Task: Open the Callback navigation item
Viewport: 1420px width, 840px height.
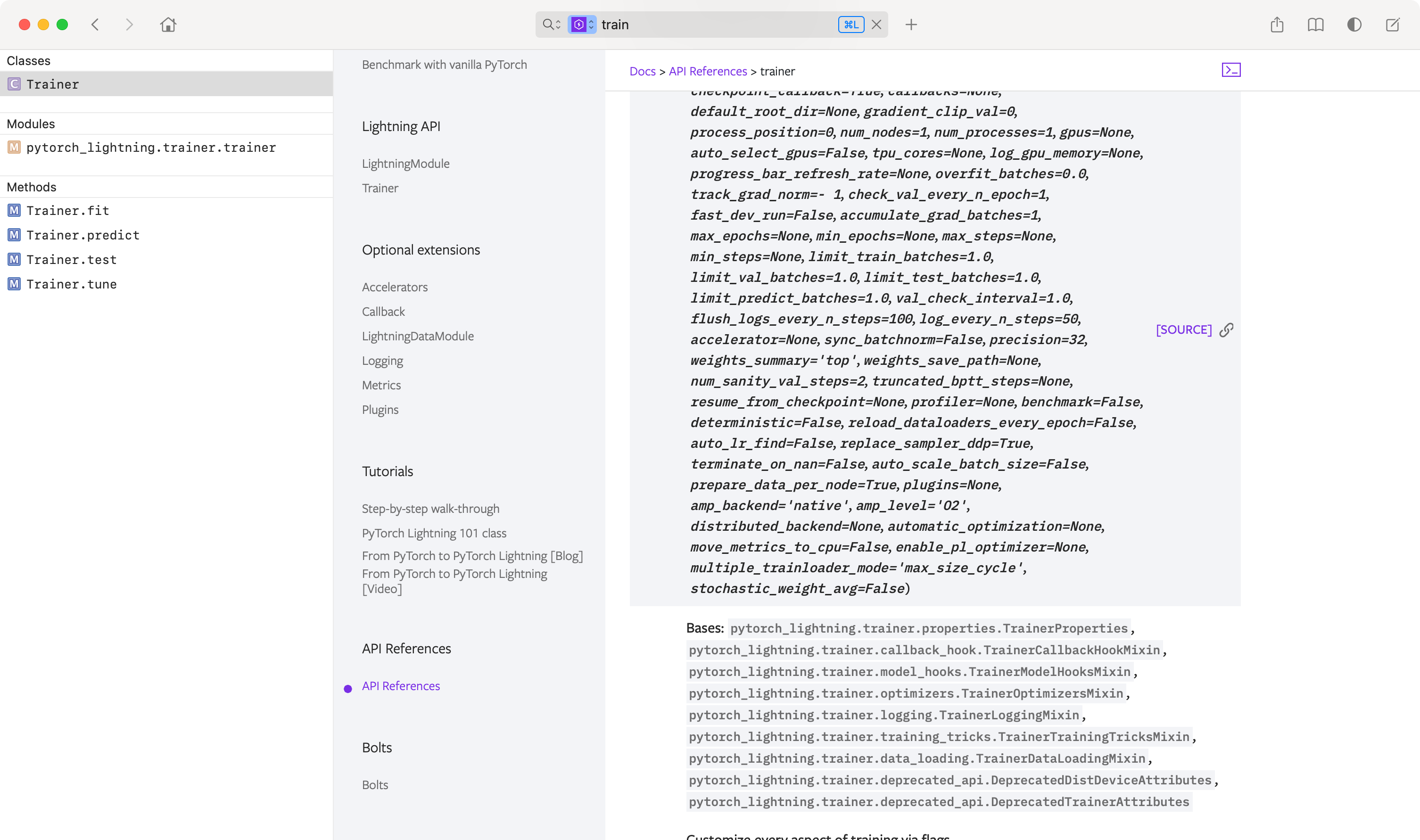Action: (x=383, y=311)
